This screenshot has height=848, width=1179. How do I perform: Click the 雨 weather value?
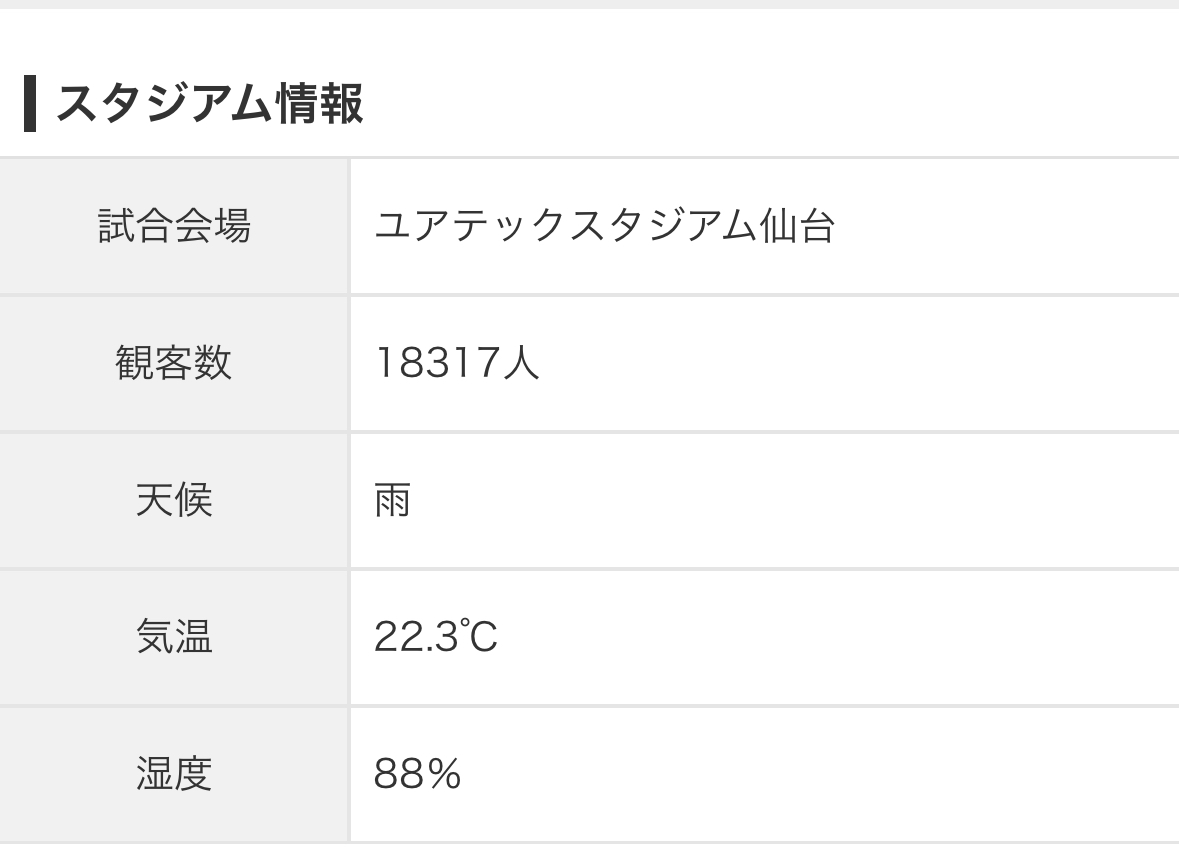click(x=392, y=499)
